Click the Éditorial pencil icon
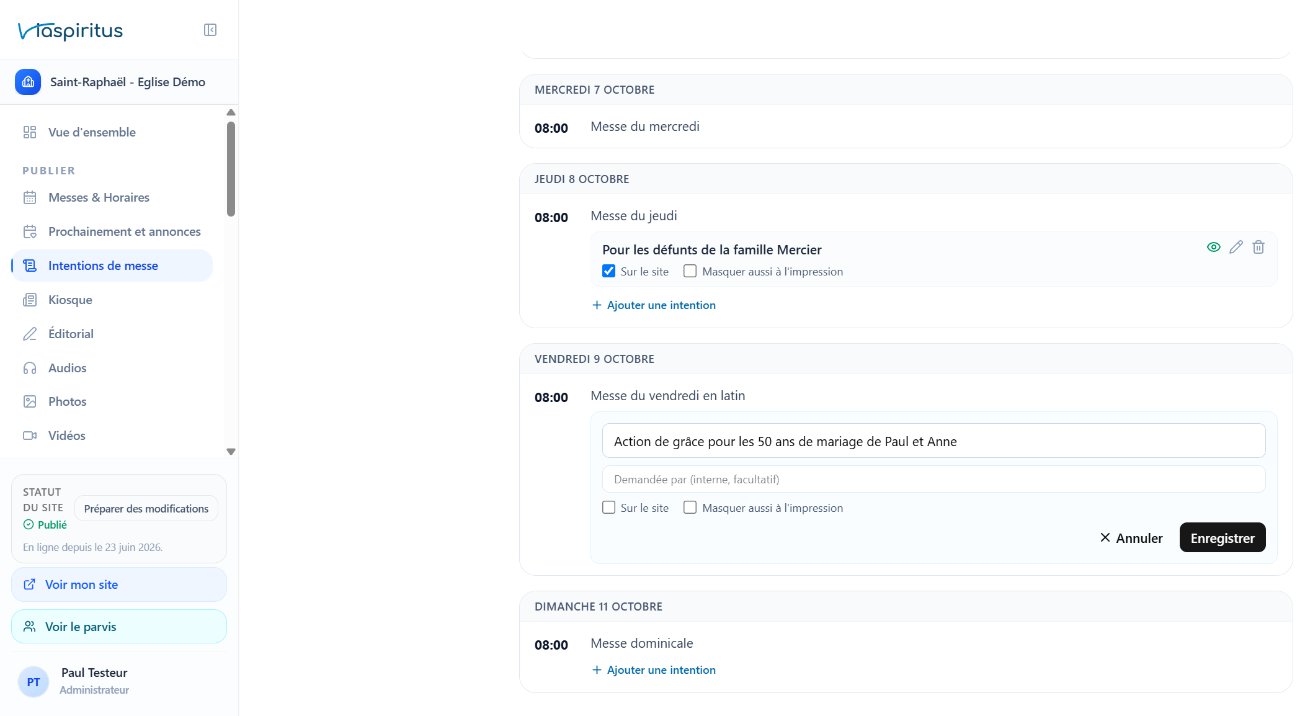This screenshot has width=1310, height=716. pos(30,334)
